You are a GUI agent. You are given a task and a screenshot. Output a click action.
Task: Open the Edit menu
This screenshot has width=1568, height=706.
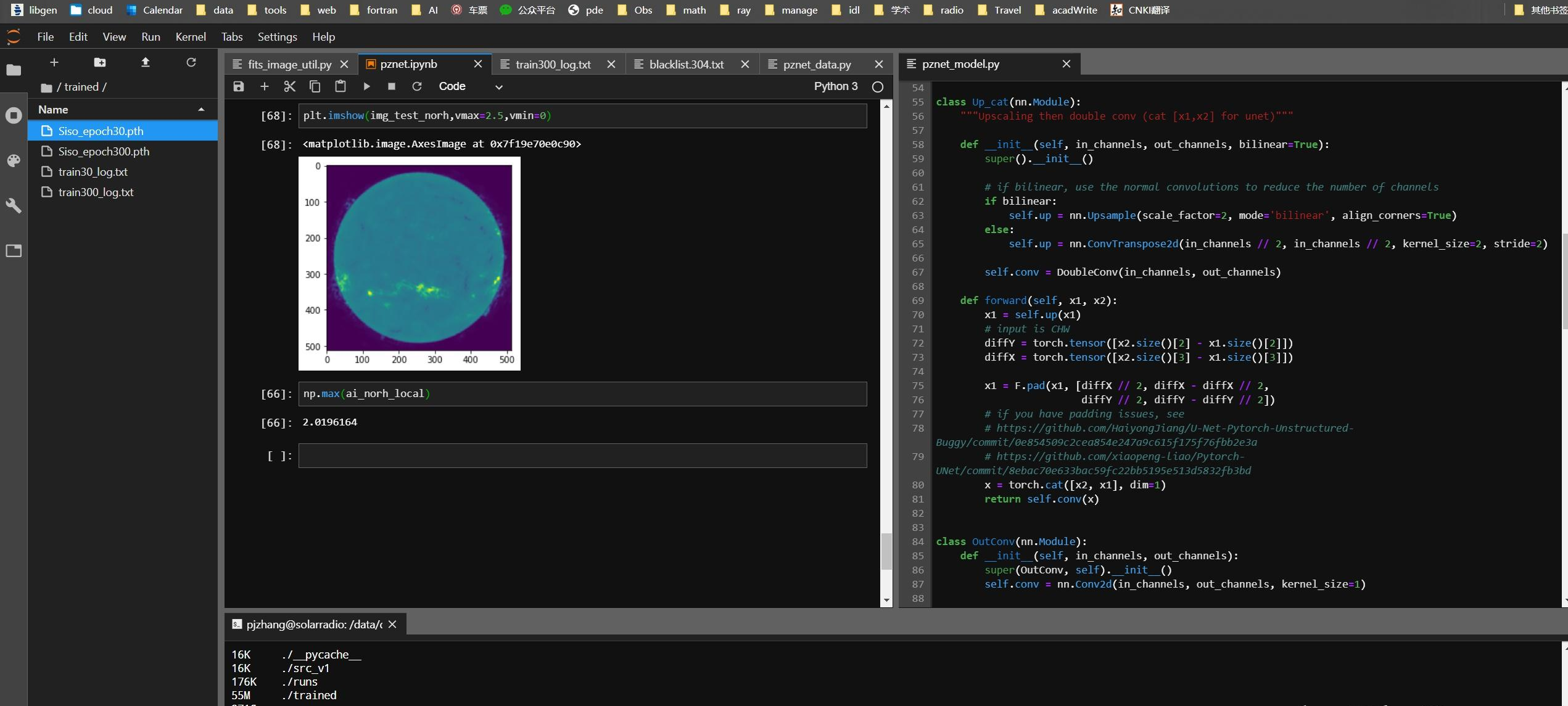(78, 37)
